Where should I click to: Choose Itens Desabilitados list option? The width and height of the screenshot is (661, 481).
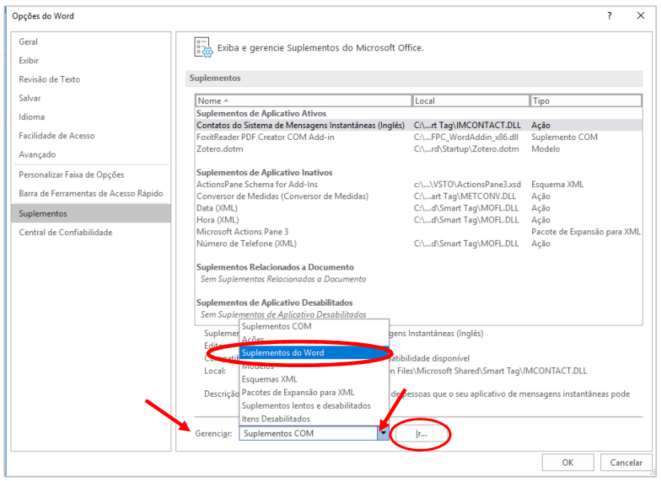point(314,419)
